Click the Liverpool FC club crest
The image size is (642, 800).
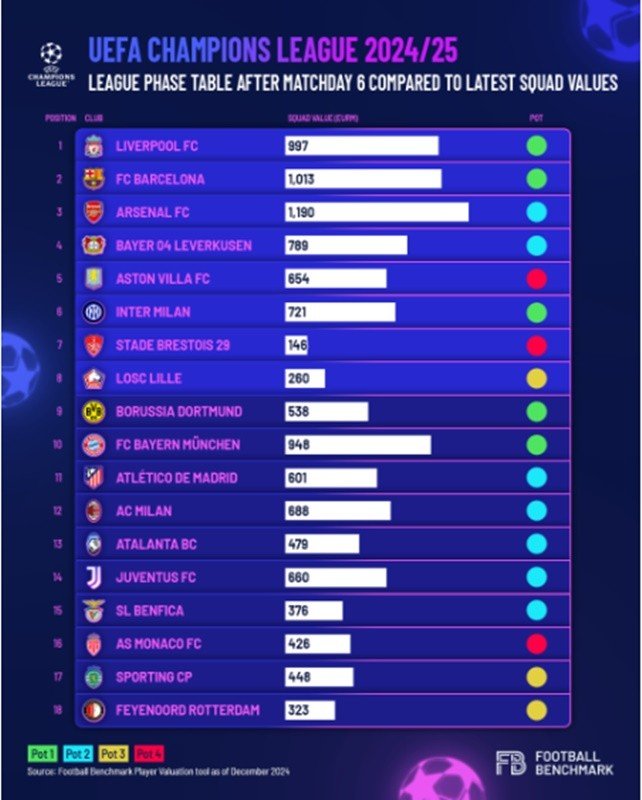coord(94,146)
